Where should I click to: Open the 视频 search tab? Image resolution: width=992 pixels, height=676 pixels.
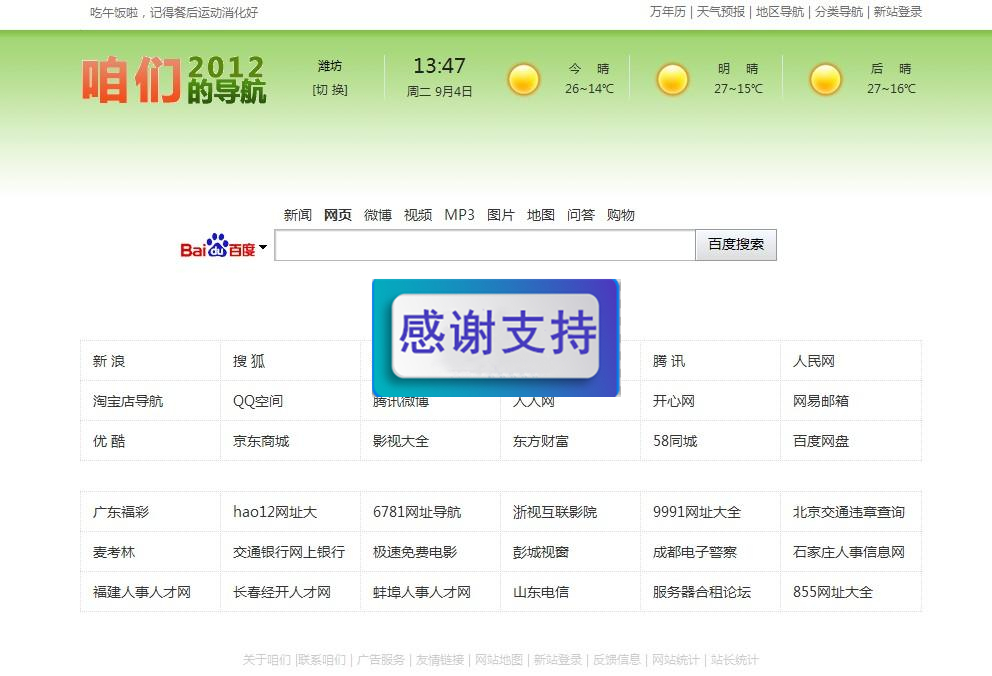[x=418, y=215]
